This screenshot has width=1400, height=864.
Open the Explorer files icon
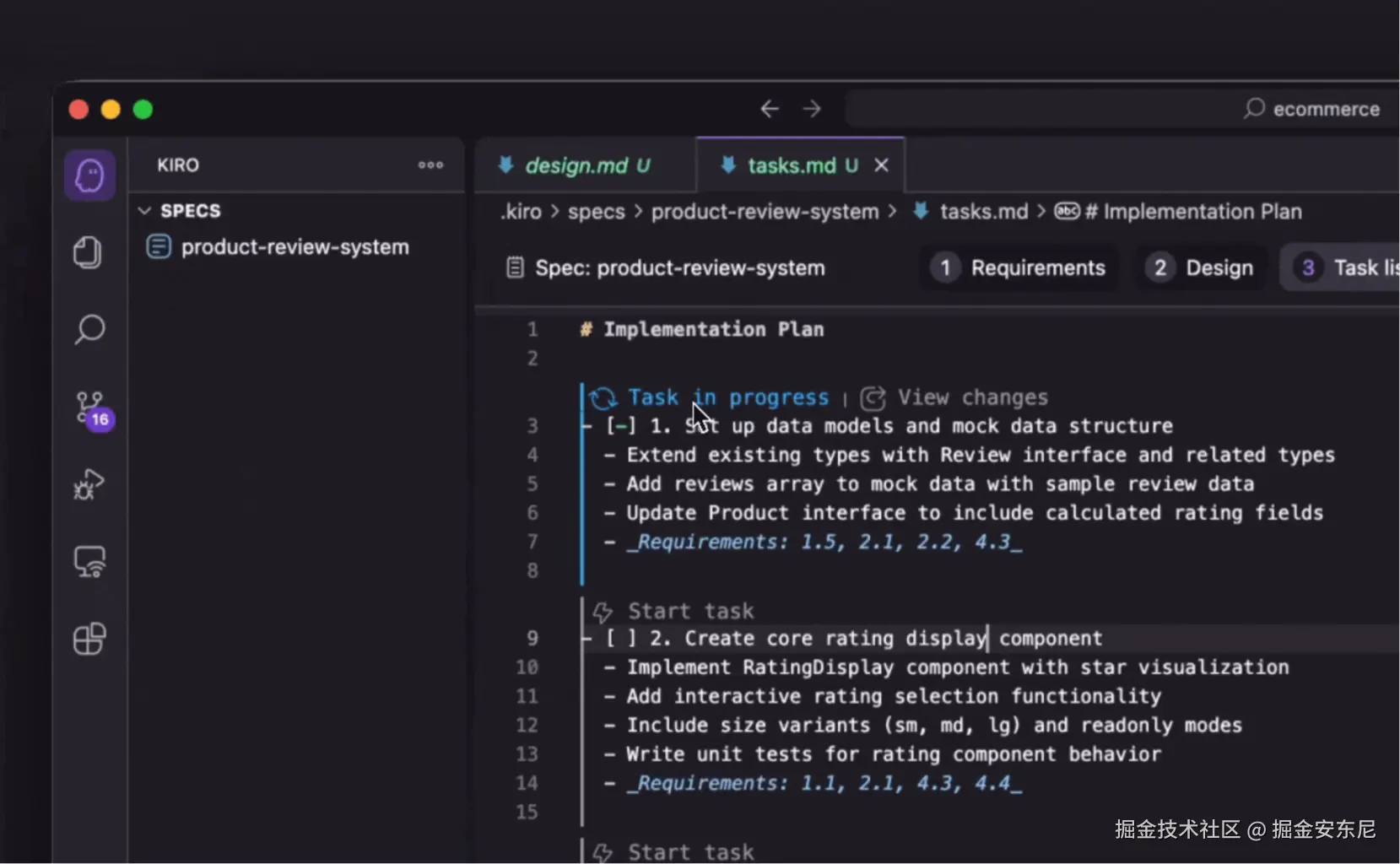tap(88, 252)
